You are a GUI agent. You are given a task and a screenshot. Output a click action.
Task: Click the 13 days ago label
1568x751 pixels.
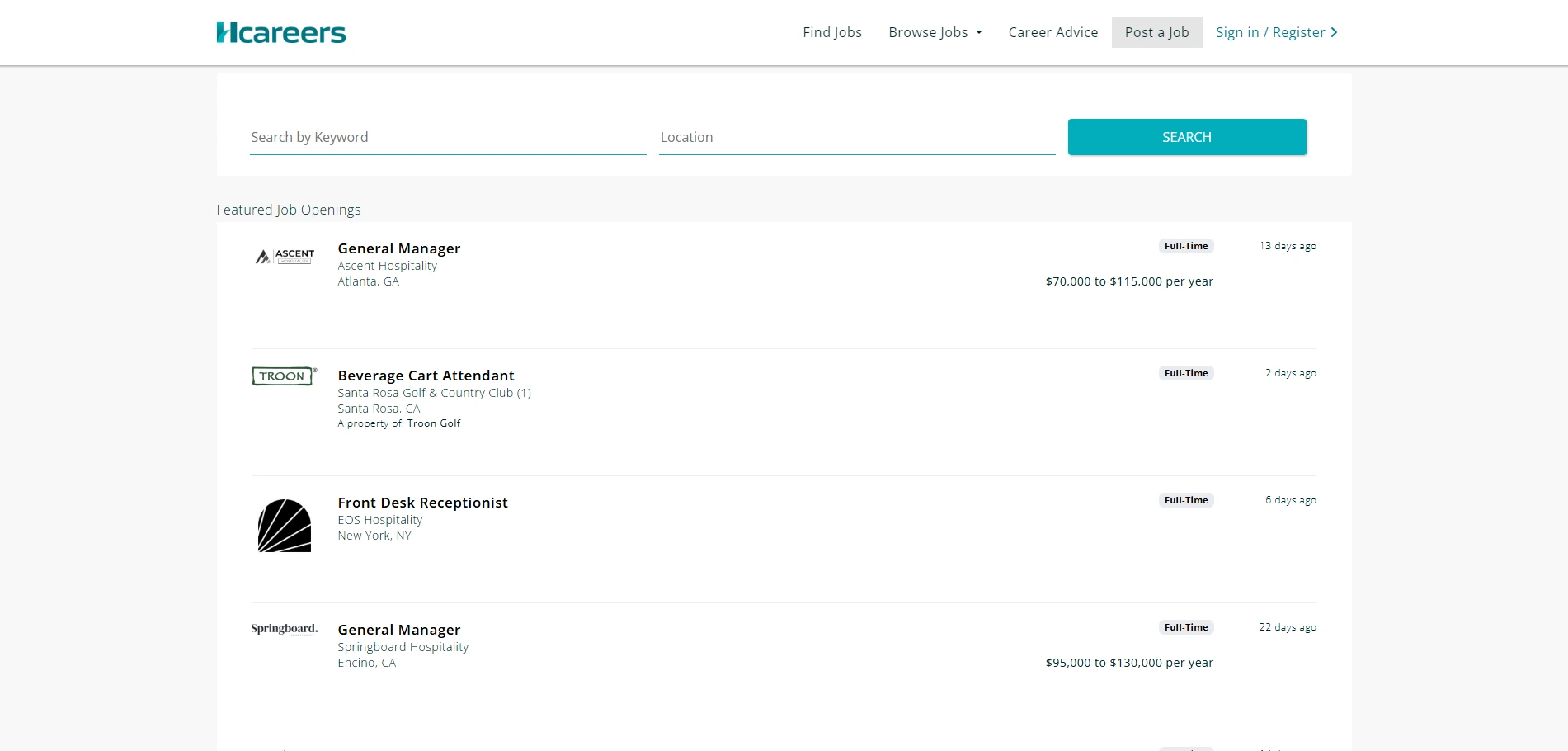(x=1288, y=246)
